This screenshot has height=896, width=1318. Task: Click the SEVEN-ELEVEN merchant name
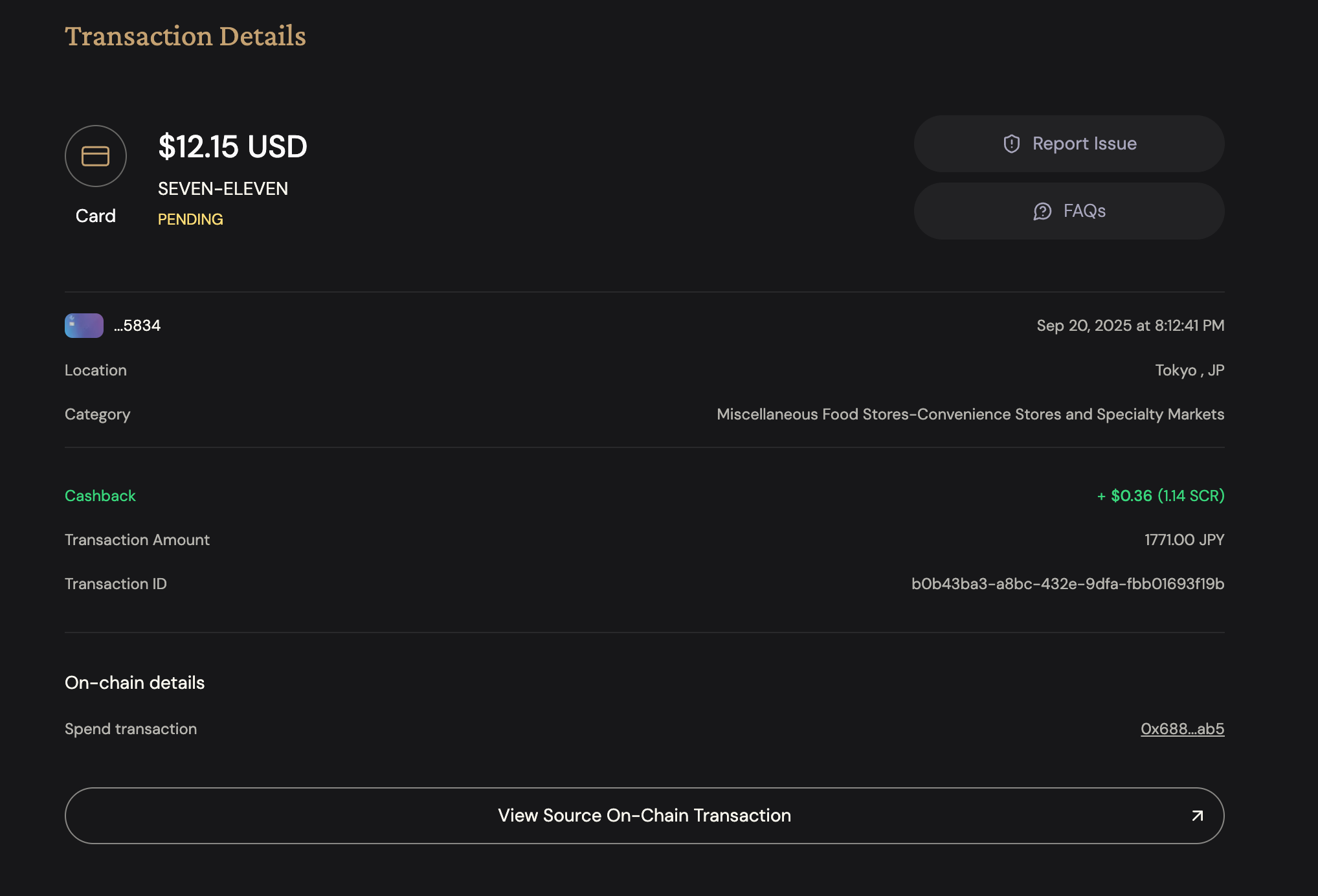223,189
